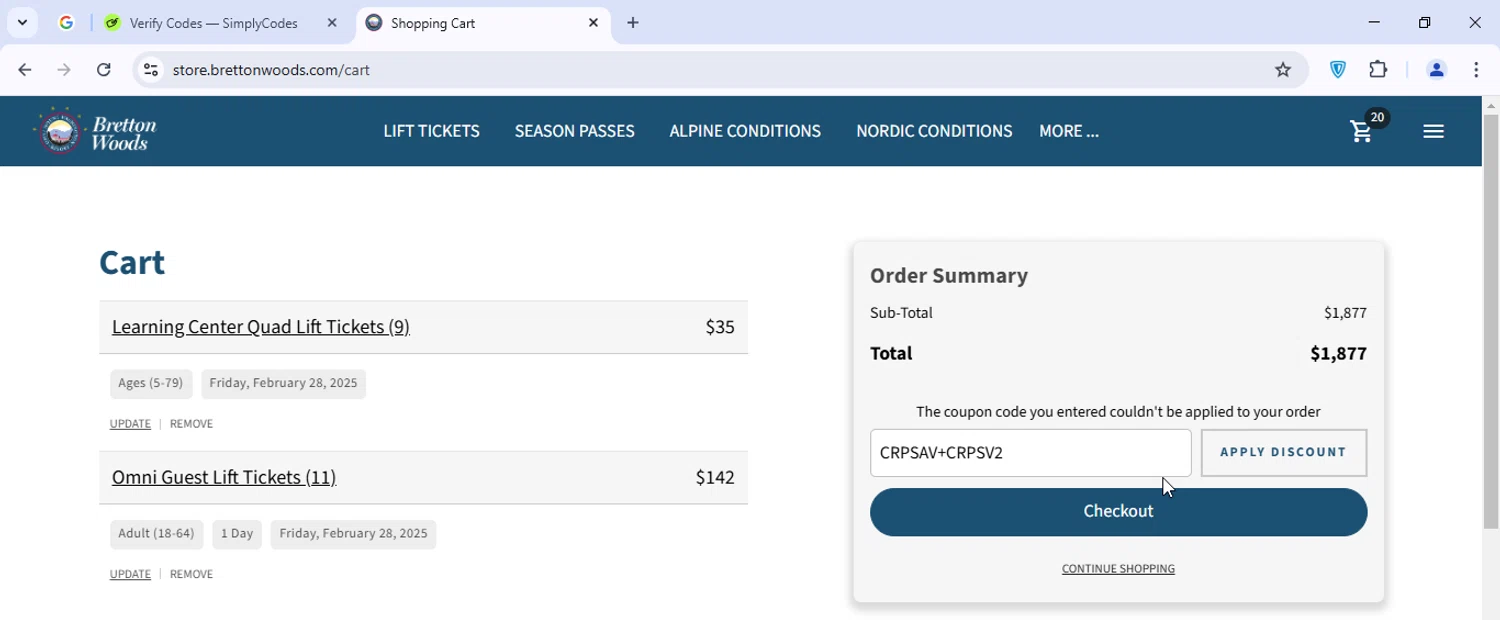Click the Ages (5-79) tag
The image size is (1500, 620).
(151, 384)
